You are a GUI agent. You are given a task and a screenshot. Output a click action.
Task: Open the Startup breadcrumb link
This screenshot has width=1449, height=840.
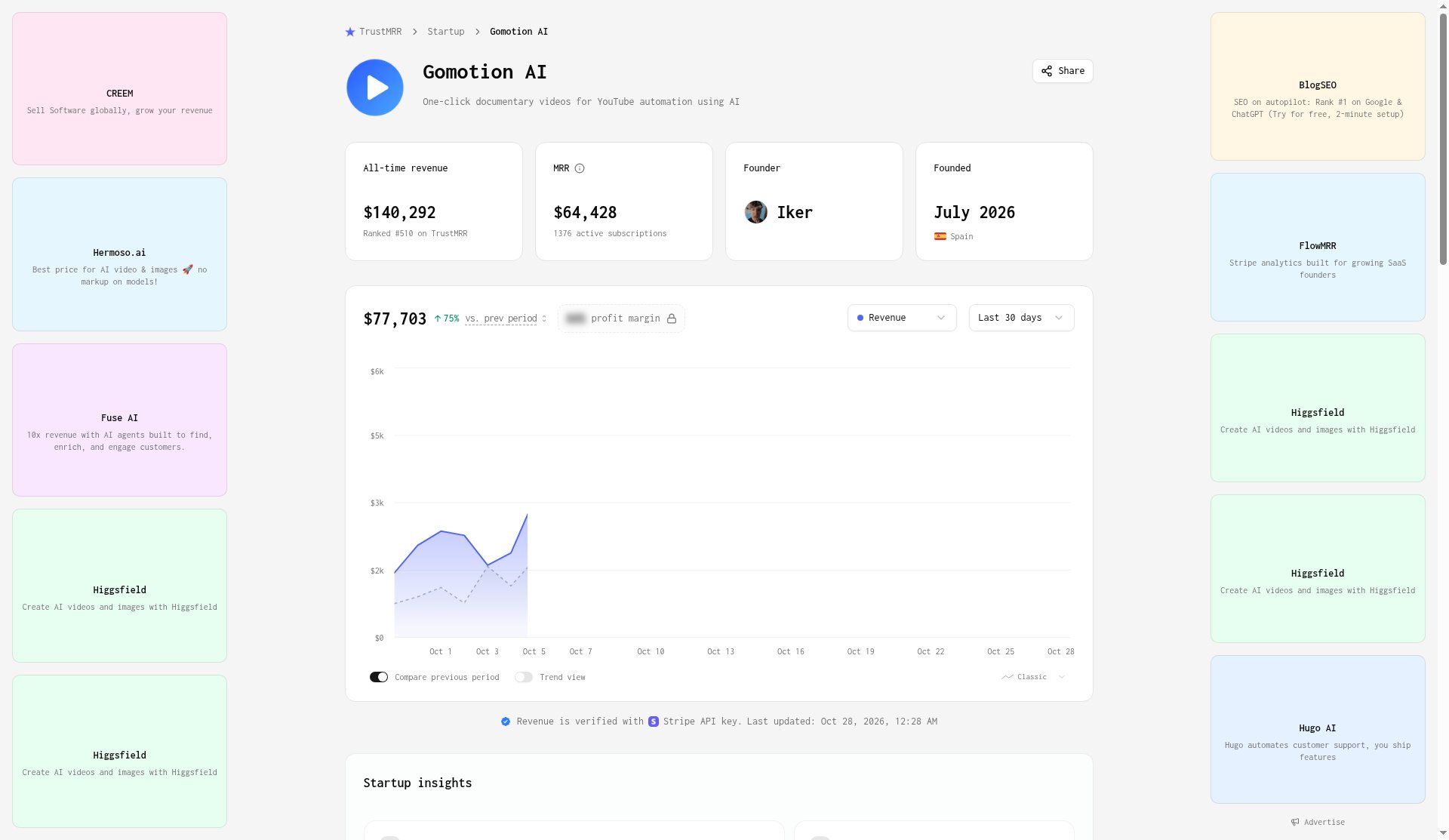[x=446, y=32]
